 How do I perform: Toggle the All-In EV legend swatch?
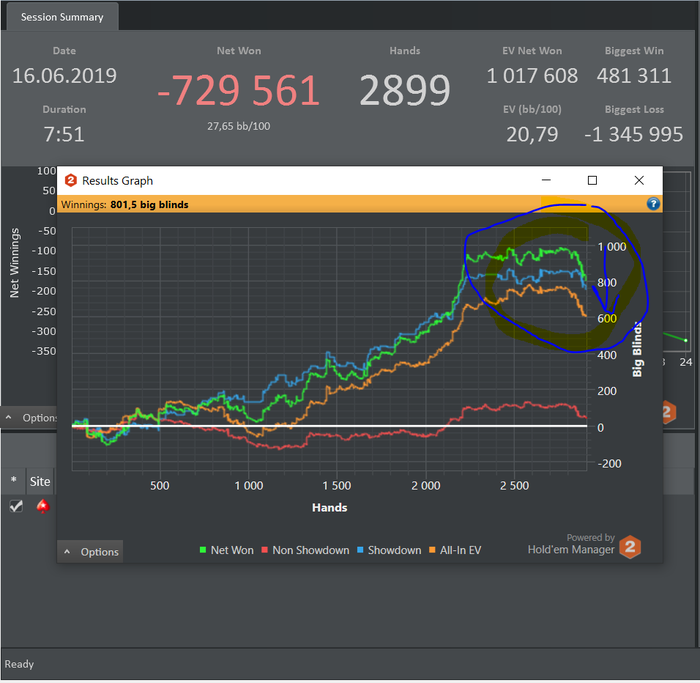click(432, 550)
